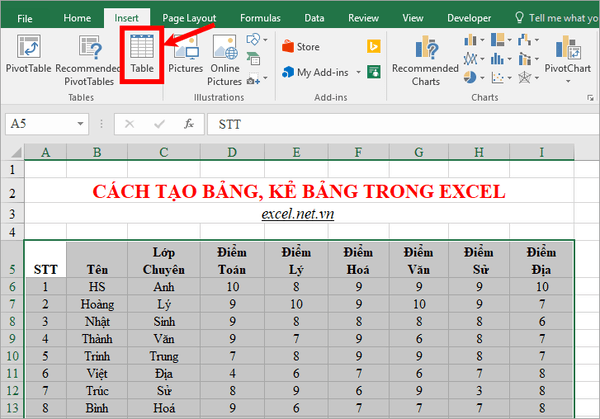Click the Online Pictures icon
This screenshot has height=419, width=600.
[x=224, y=58]
